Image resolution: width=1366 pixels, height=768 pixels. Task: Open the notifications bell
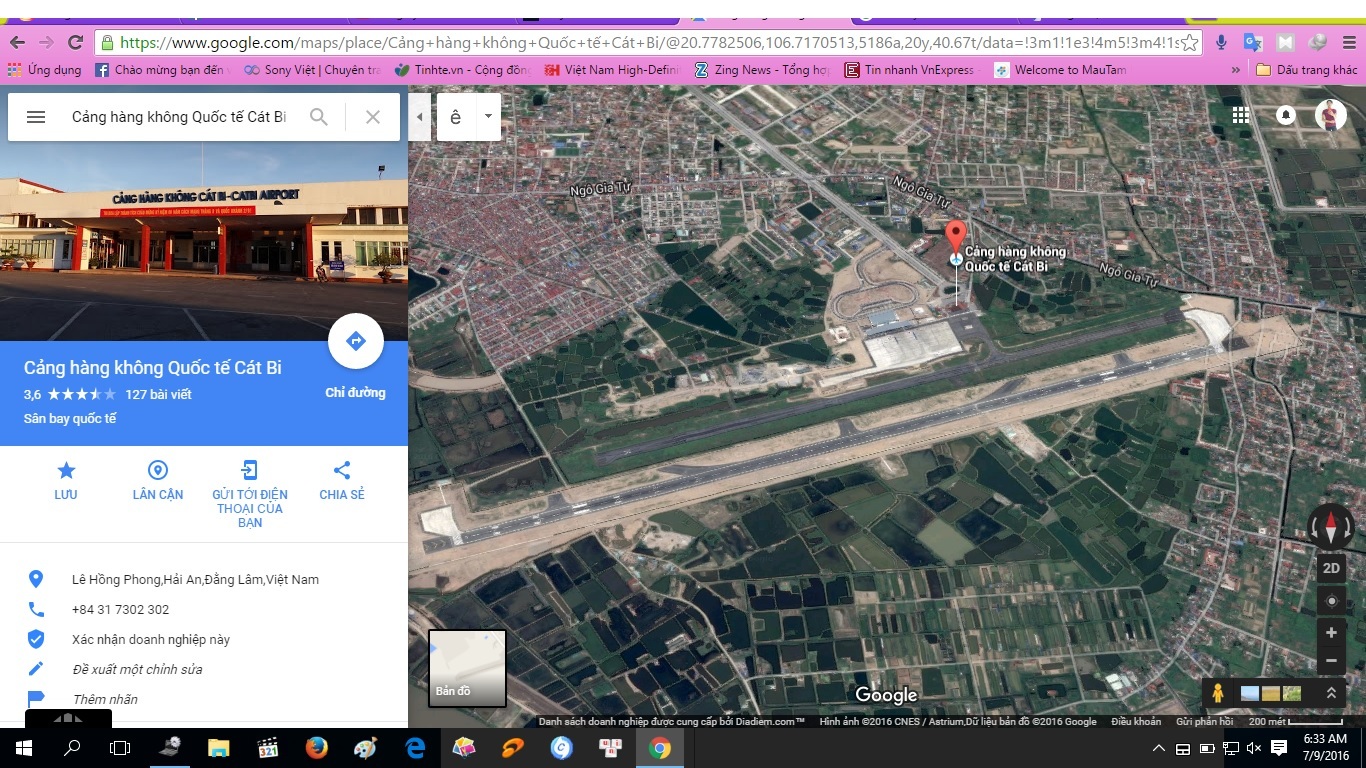(1286, 115)
